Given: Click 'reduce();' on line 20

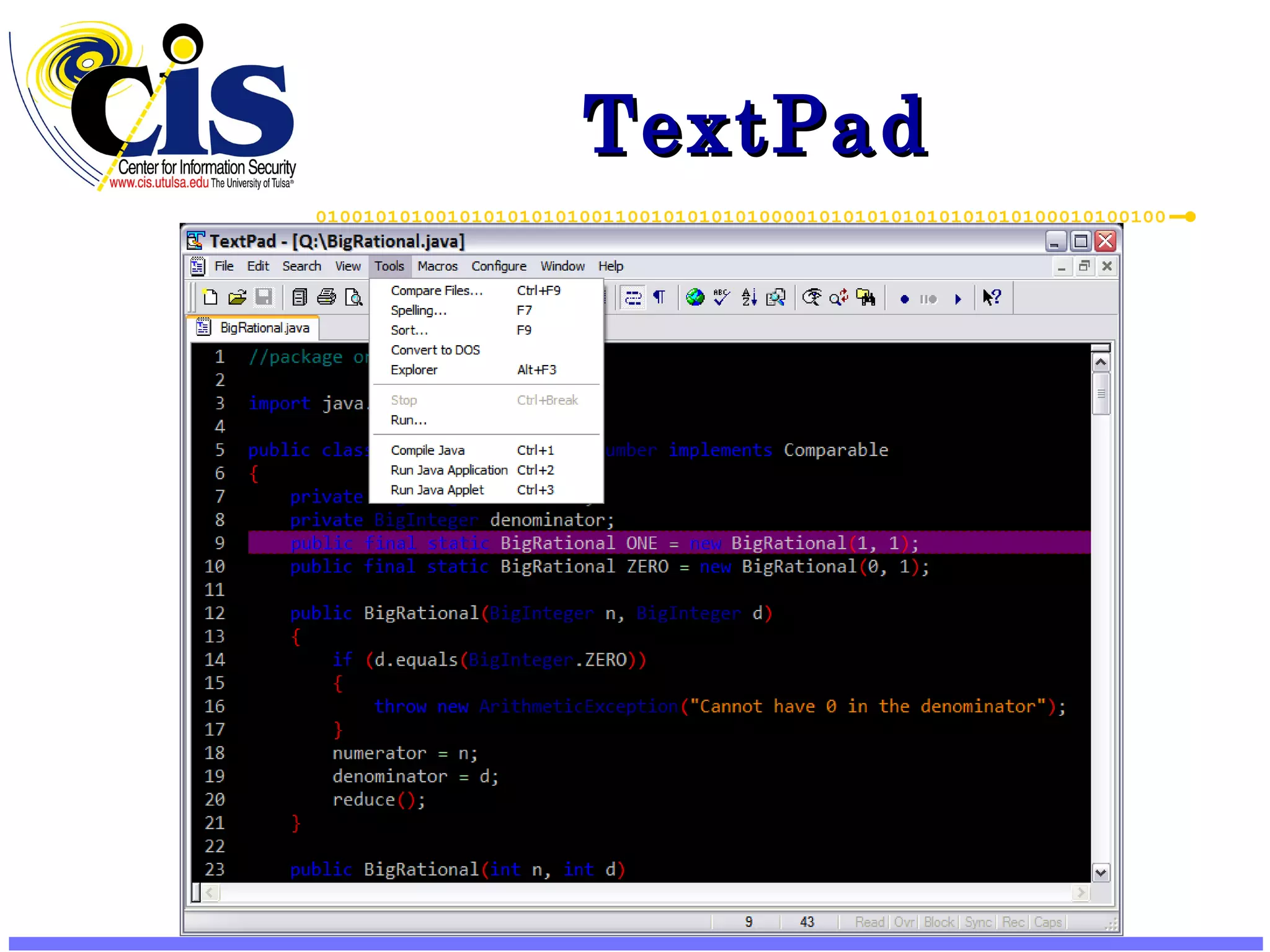Looking at the screenshot, I should click(379, 800).
